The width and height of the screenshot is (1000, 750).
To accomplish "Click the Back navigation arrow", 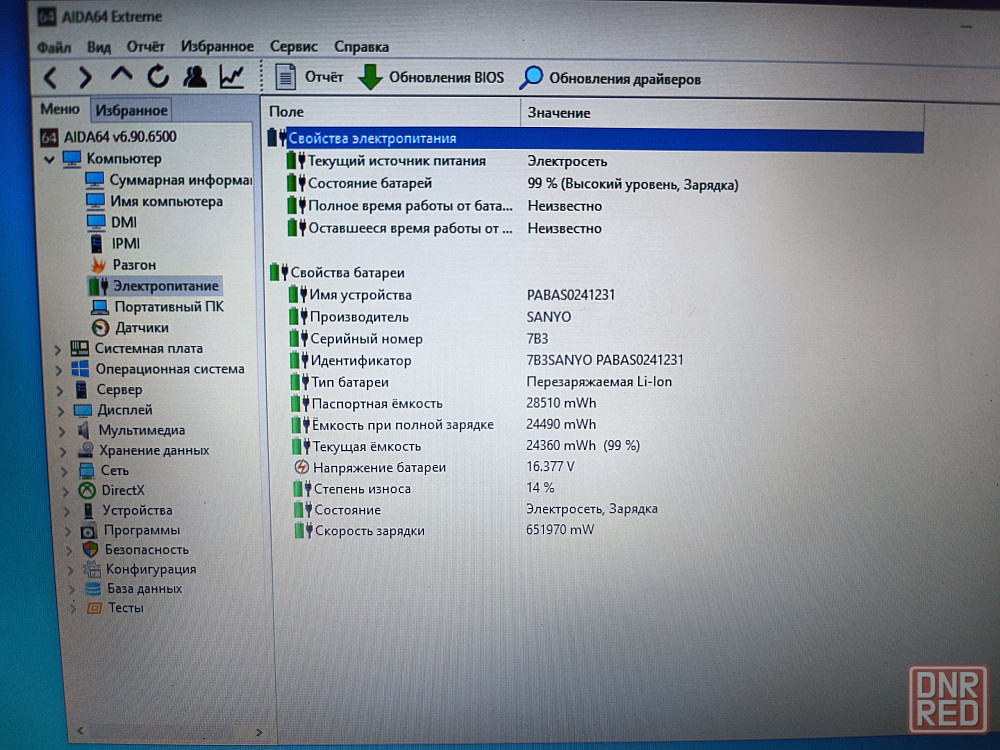I will tap(50, 77).
